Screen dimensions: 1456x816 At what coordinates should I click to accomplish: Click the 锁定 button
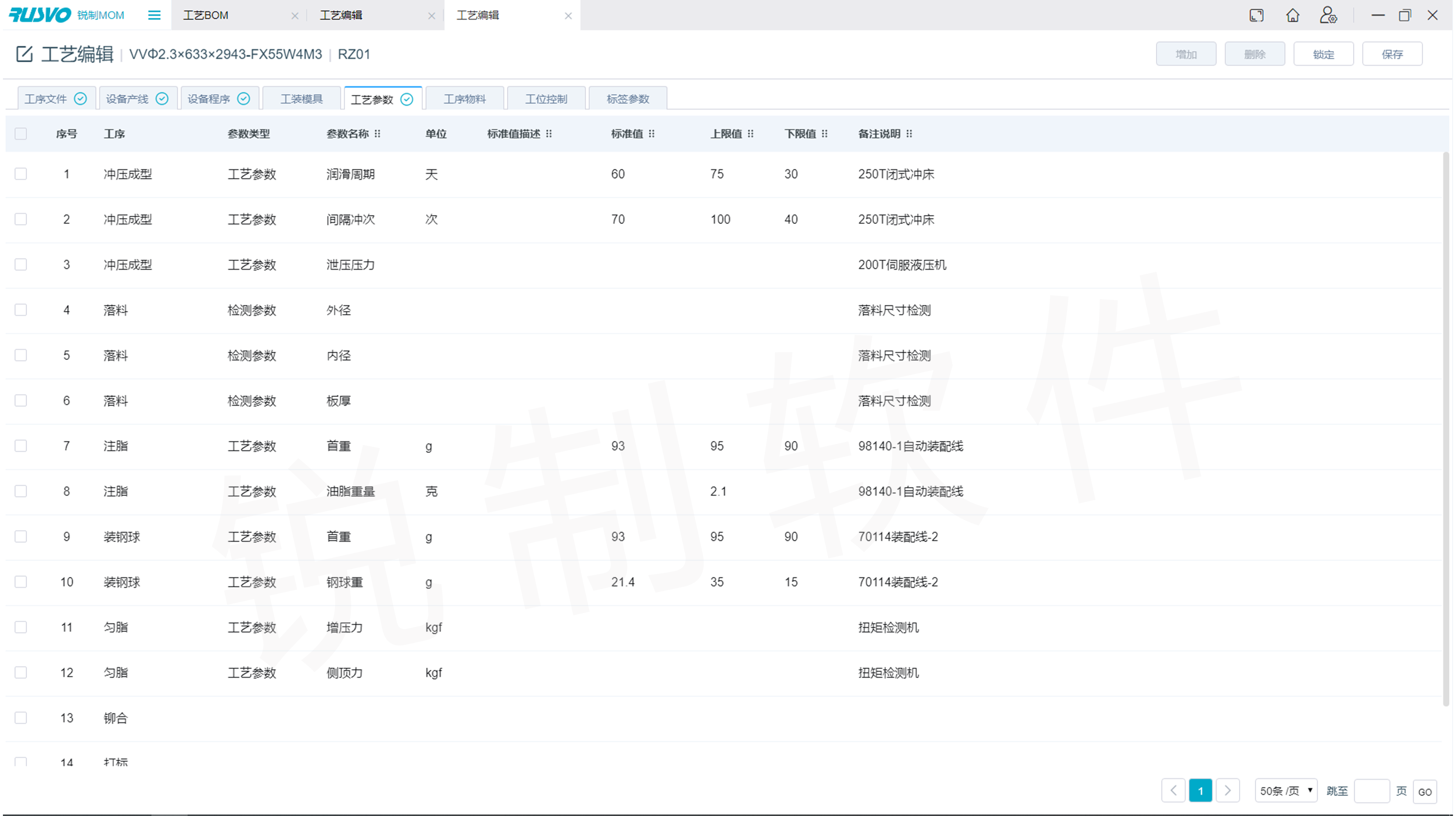coord(1323,54)
